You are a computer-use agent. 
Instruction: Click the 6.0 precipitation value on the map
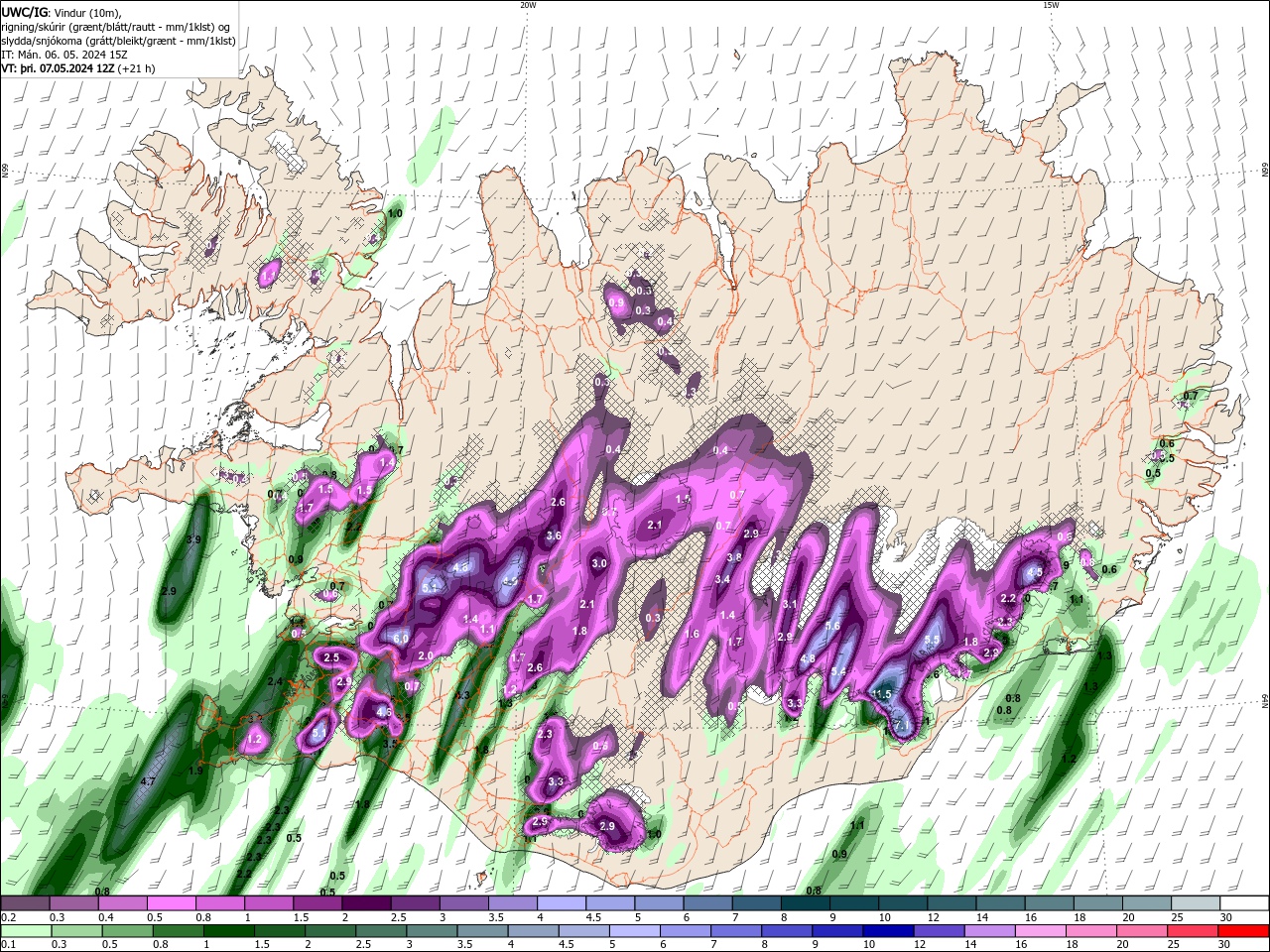[401, 639]
